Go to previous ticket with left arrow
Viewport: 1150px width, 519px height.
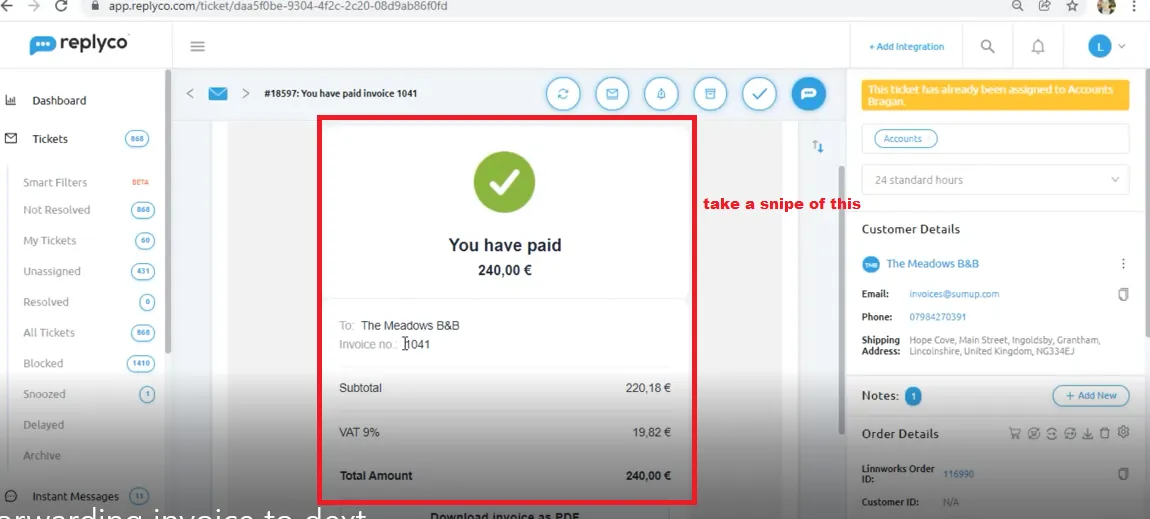(x=190, y=94)
